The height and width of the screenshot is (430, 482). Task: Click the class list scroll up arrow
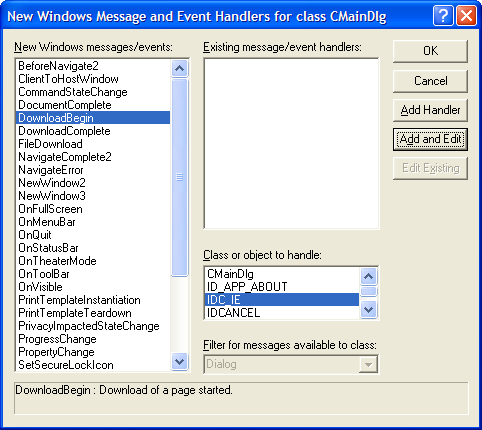pos(368,276)
